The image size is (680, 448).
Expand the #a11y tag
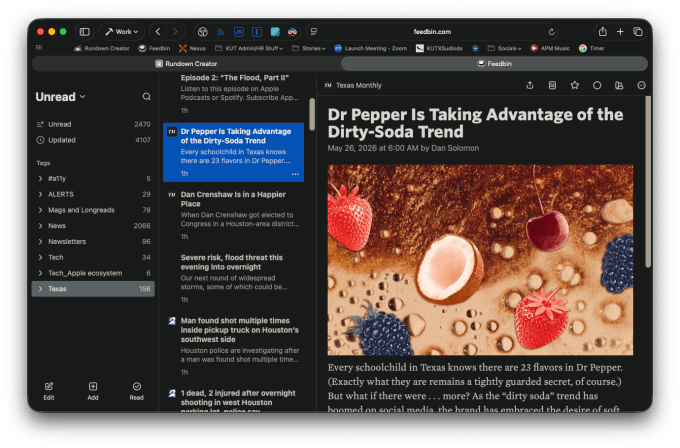click(40, 179)
